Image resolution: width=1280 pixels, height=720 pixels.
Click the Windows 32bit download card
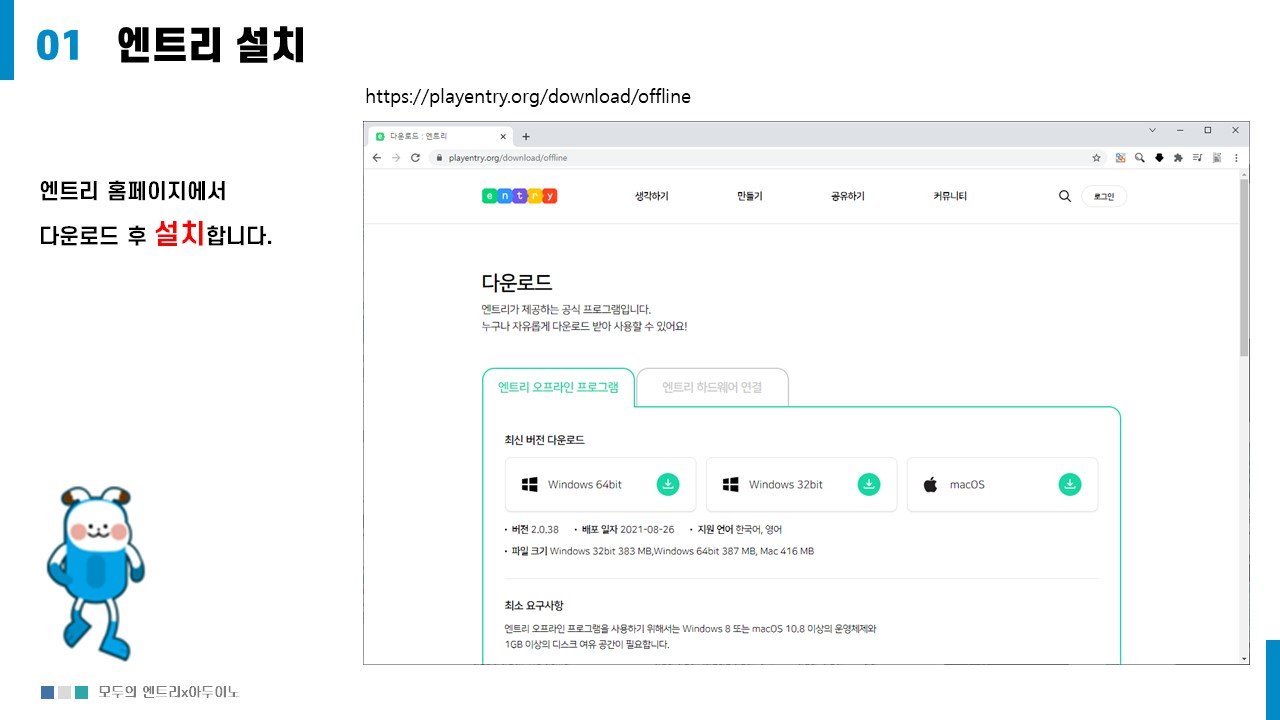(x=801, y=484)
